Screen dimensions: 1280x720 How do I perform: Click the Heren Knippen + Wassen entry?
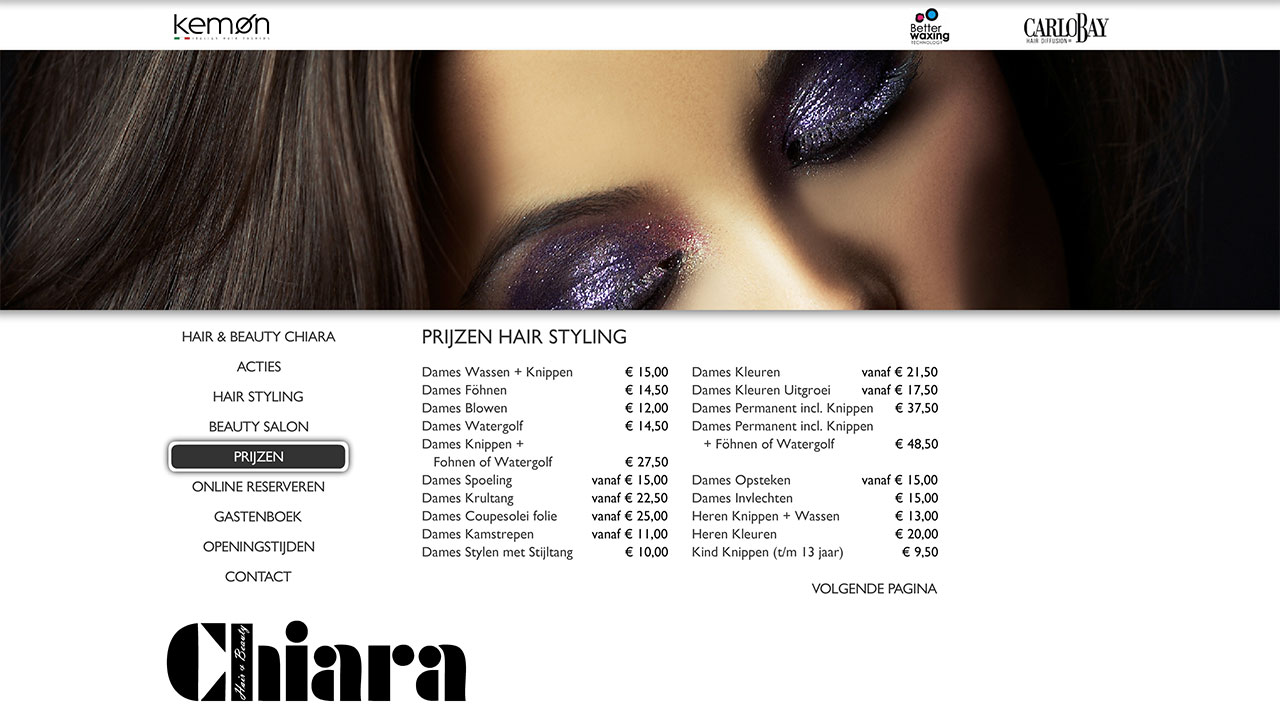coord(765,516)
